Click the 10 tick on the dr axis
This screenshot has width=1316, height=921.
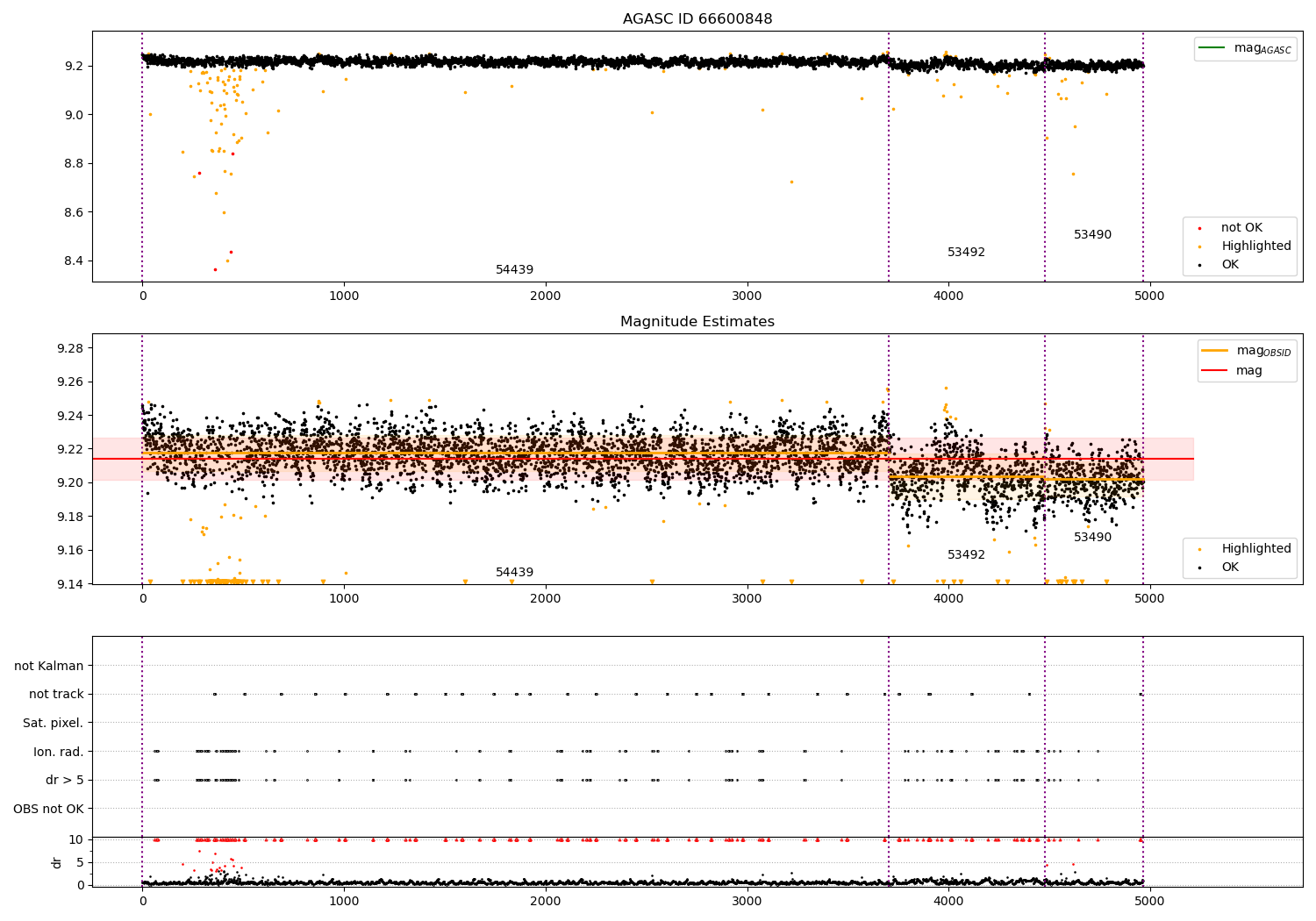tap(76, 839)
